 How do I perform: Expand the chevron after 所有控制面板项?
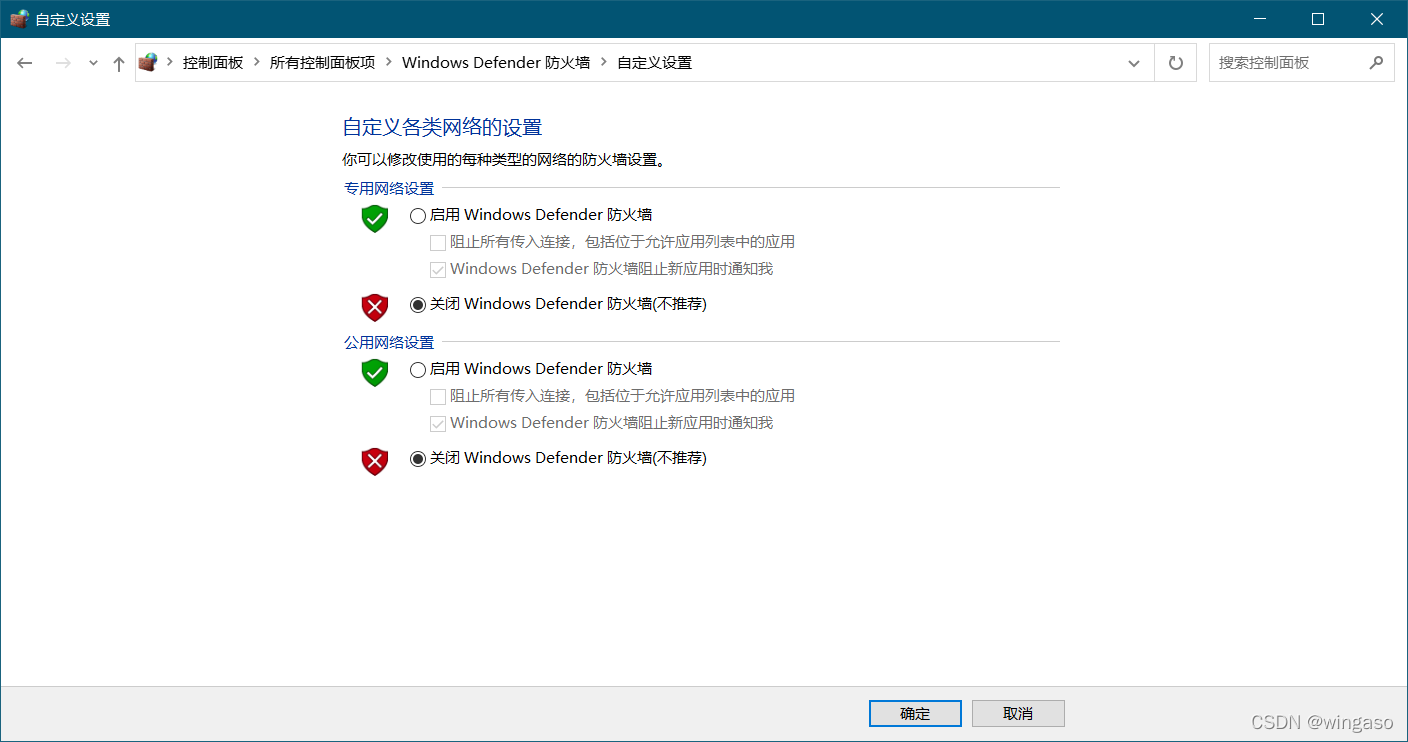point(389,62)
